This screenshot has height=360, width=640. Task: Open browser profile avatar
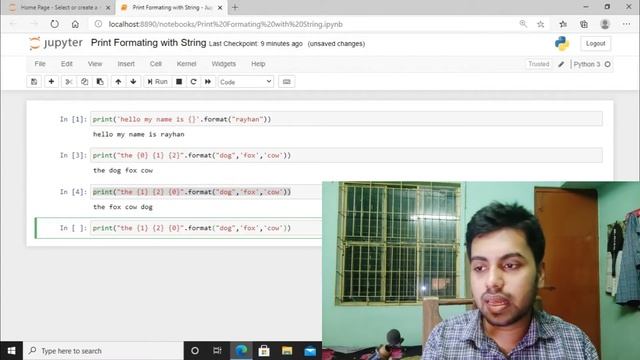click(605, 24)
